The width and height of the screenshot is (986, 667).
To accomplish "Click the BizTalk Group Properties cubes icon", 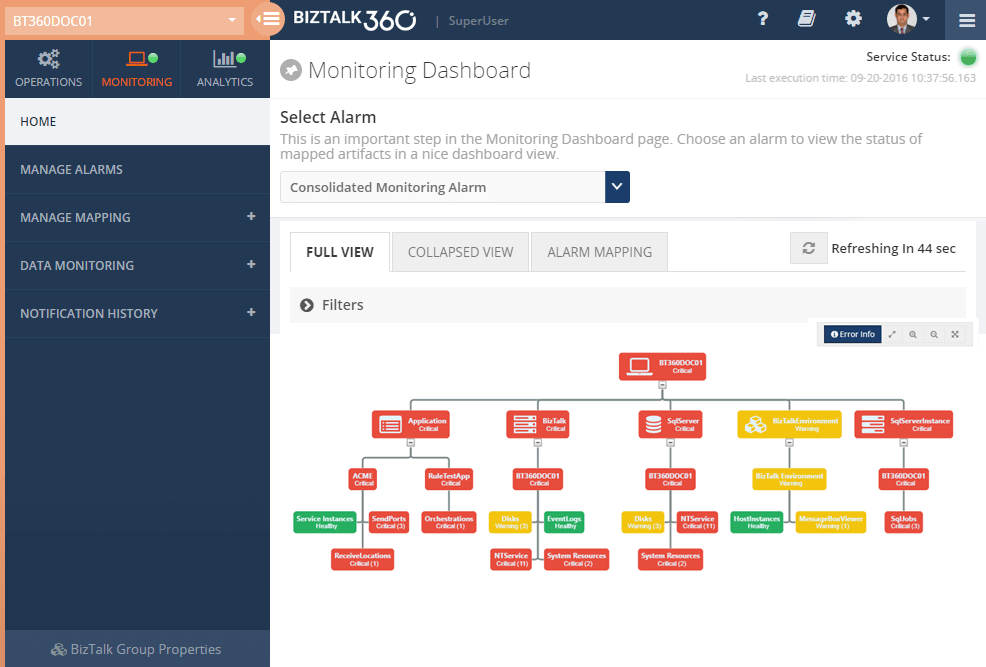I will (59, 649).
